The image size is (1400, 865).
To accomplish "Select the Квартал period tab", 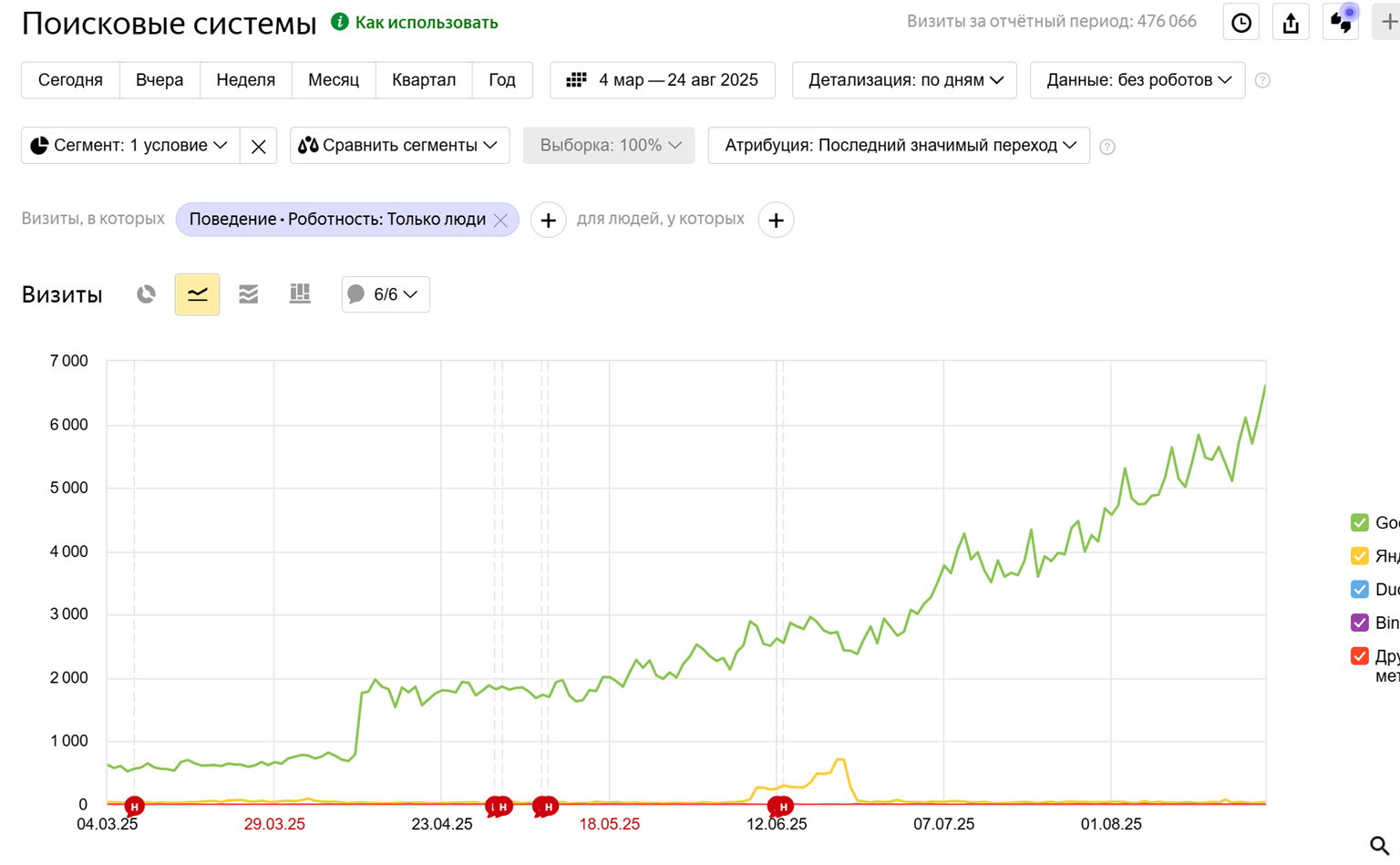I will [x=423, y=80].
